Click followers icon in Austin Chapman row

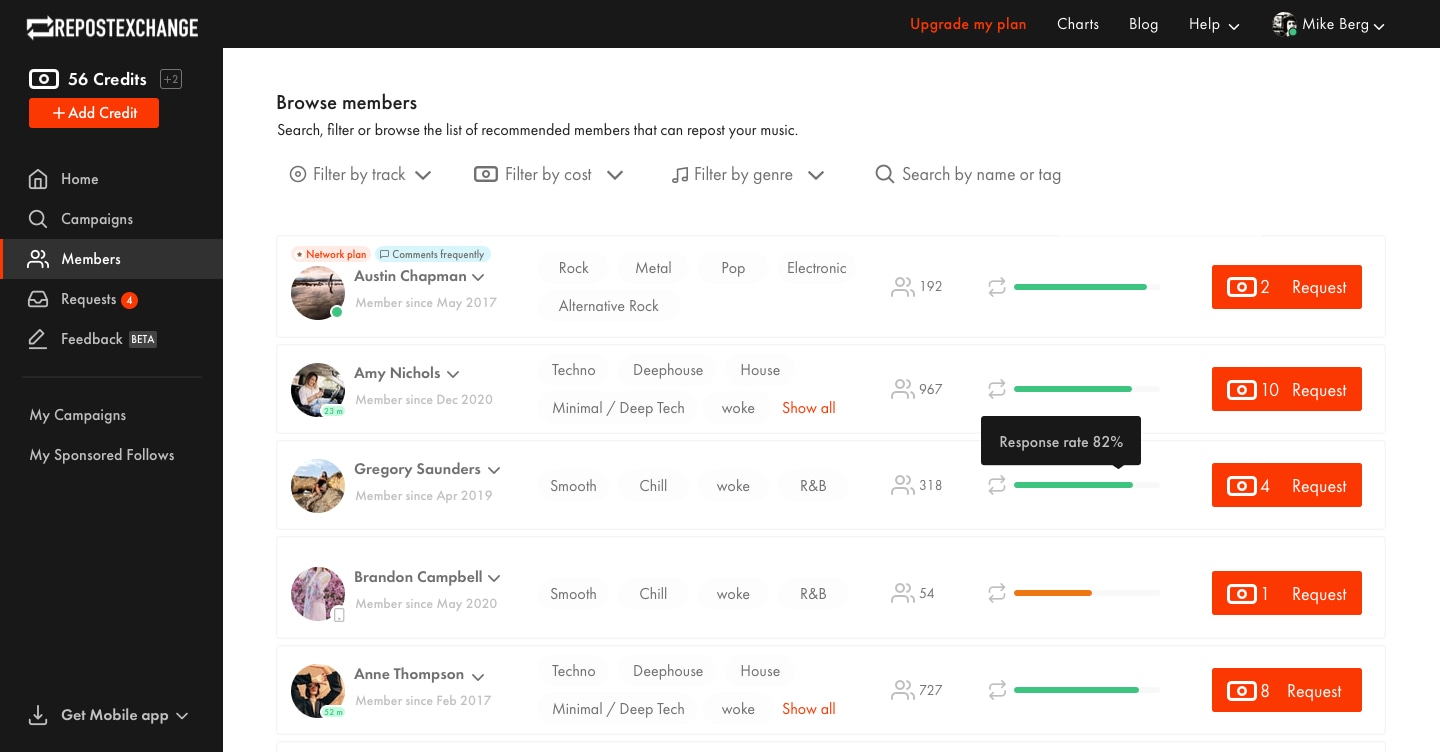(902, 287)
